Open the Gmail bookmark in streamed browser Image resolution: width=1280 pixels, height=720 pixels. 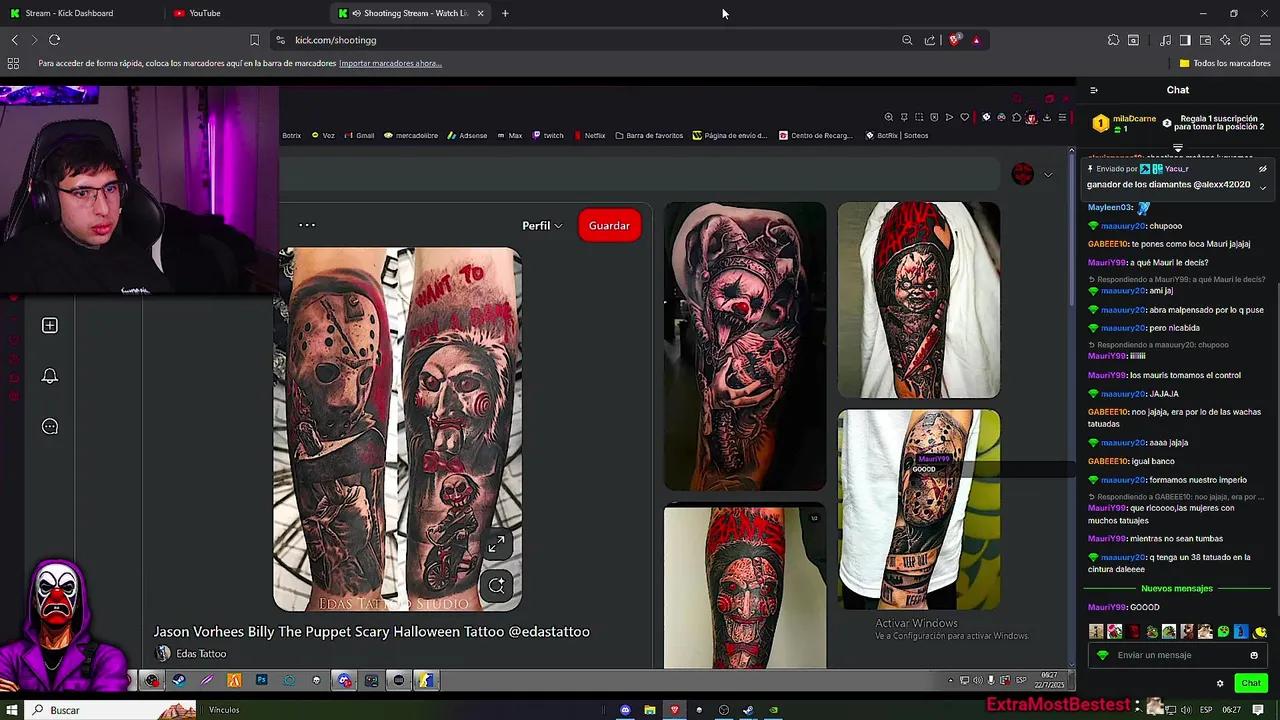[360, 135]
